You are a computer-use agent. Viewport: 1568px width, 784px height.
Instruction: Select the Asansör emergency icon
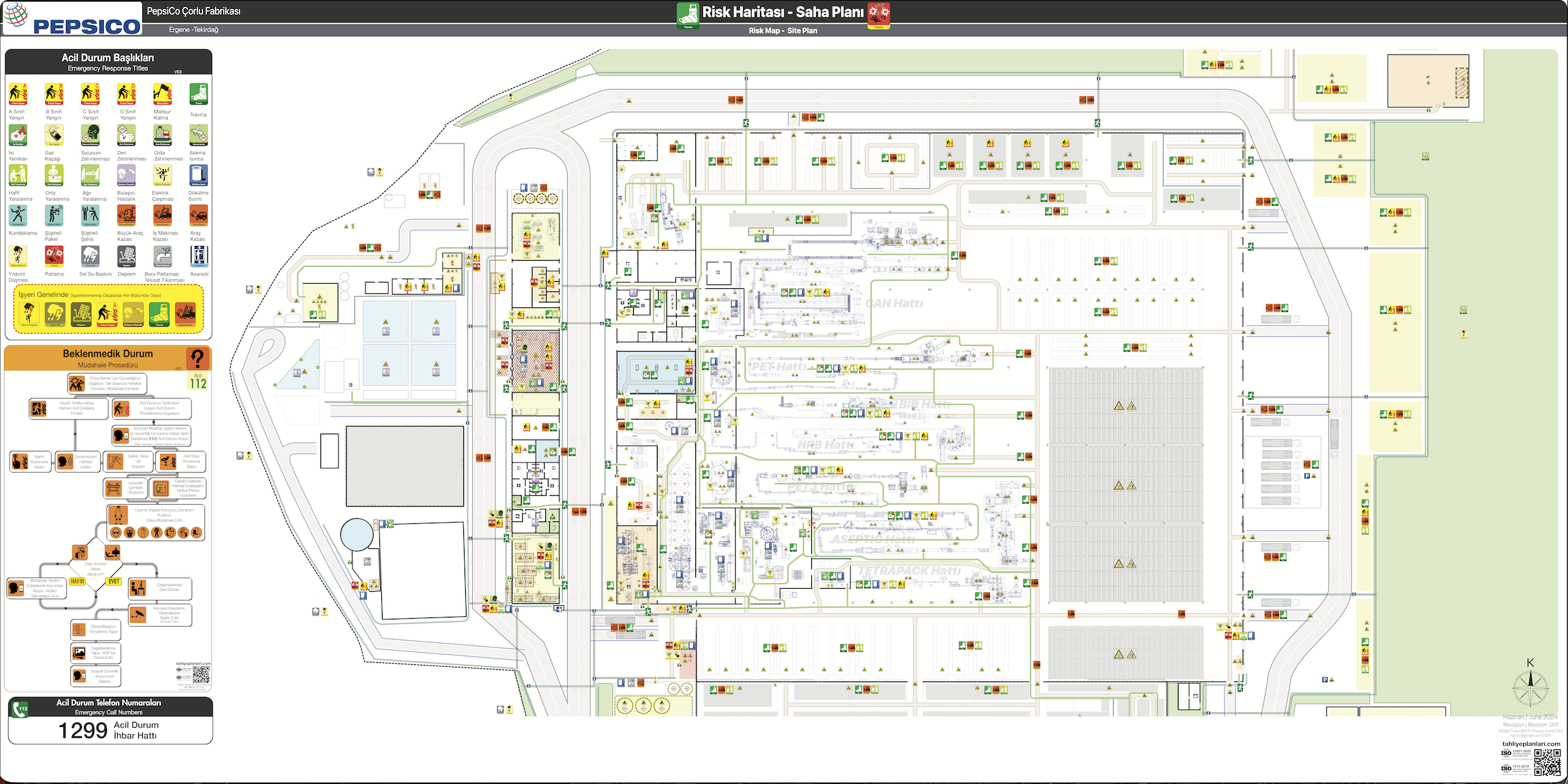pos(199,256)
